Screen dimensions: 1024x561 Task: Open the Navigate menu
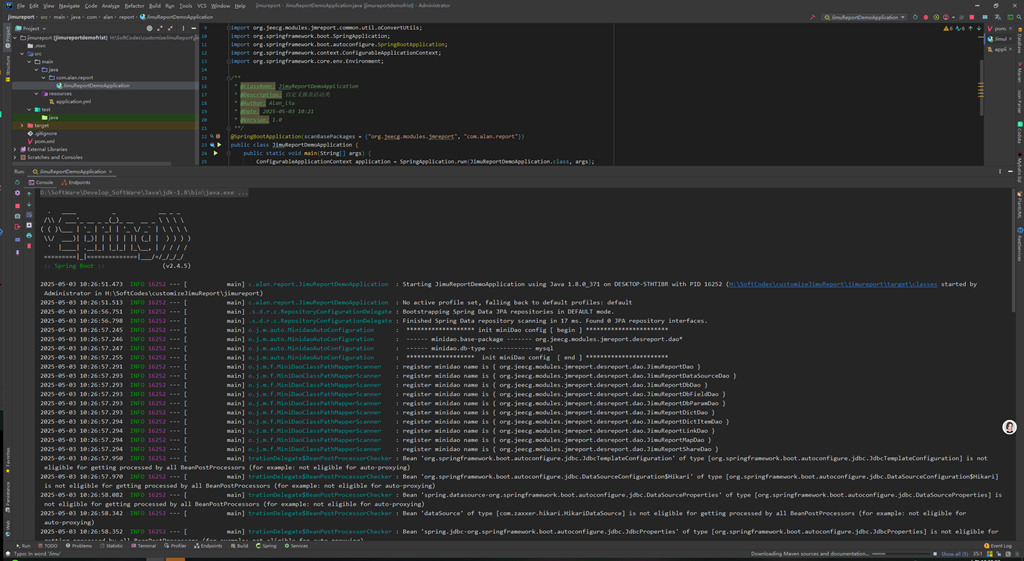69,6
